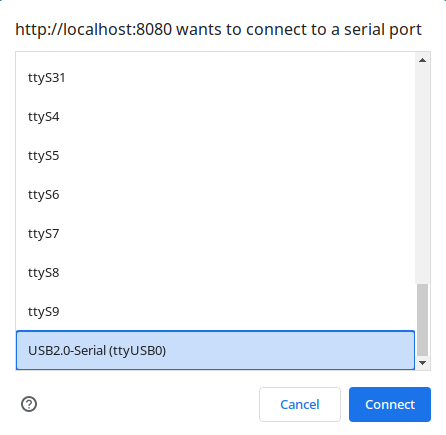Choose ttyS5 from the port list
Image resolution: width=446 pixels, height=435 pixels.
(x=215, y=156)
